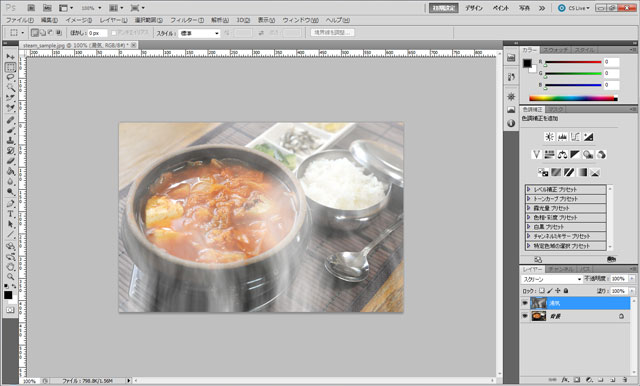Add a Color Balance adjustment (scales icon)
Image resolution: width=640 pixels, height=386 pixels.
[x=562, y=155]
